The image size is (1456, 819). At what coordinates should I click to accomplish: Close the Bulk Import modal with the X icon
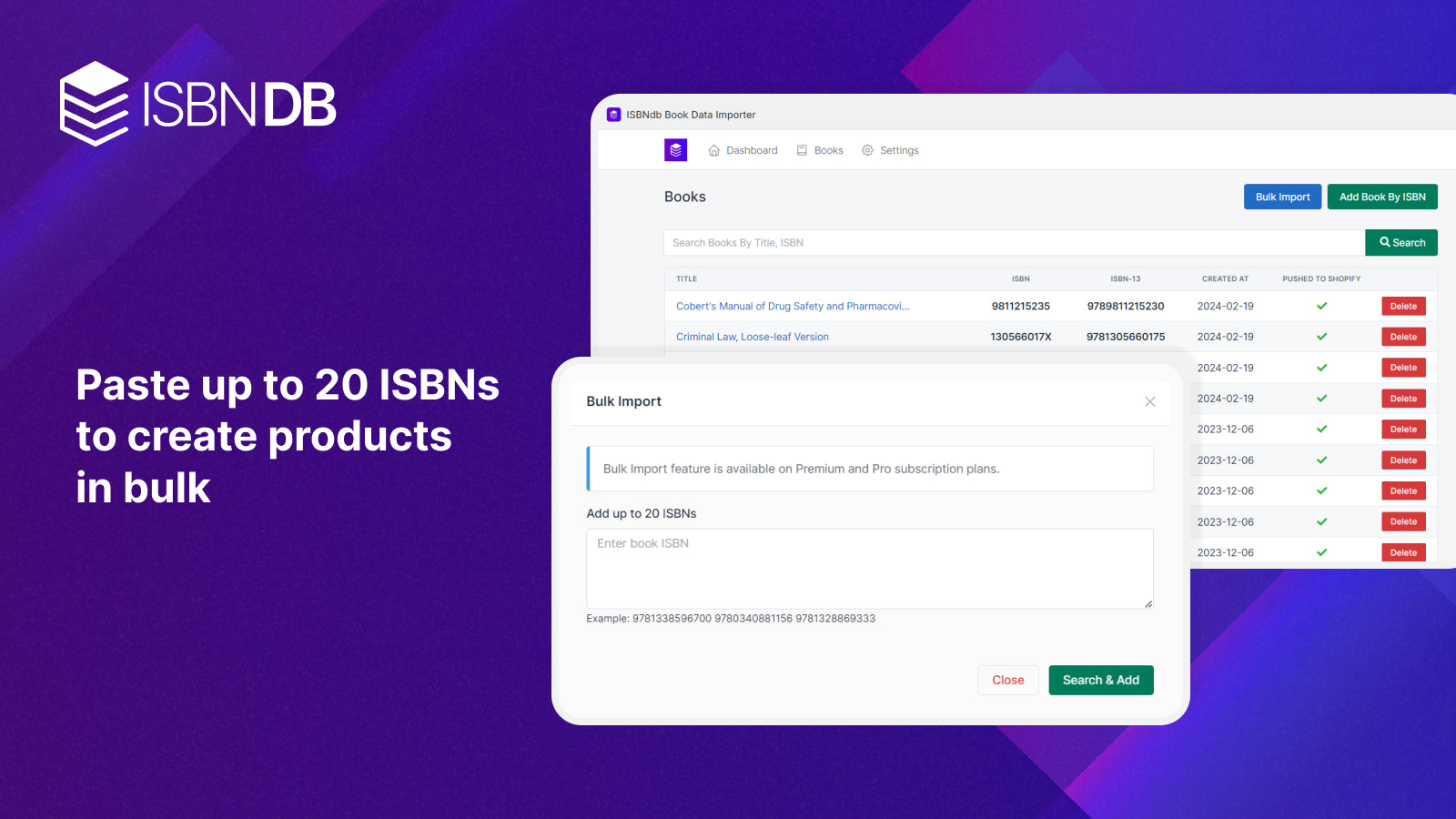point(1149,401)
